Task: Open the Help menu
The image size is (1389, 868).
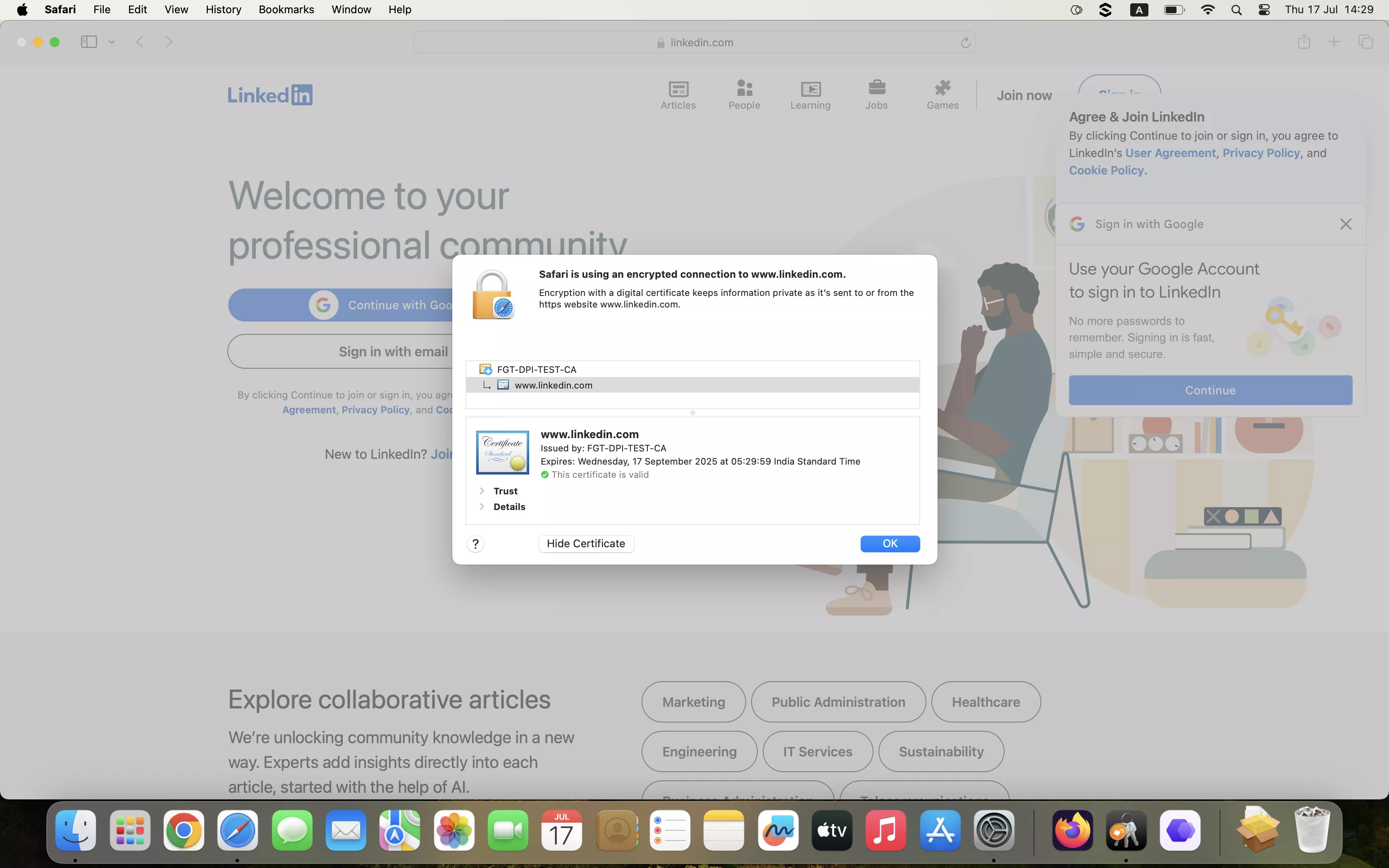Action: pyautogui.click(x=399, y=10)
